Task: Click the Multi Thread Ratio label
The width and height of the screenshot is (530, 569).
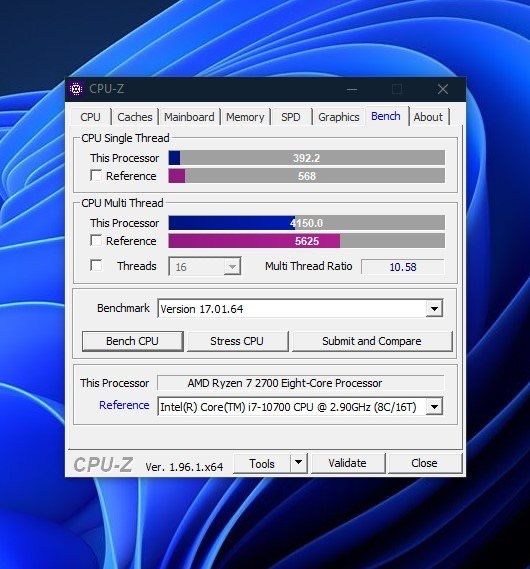Action: click(x=309, y=266)
